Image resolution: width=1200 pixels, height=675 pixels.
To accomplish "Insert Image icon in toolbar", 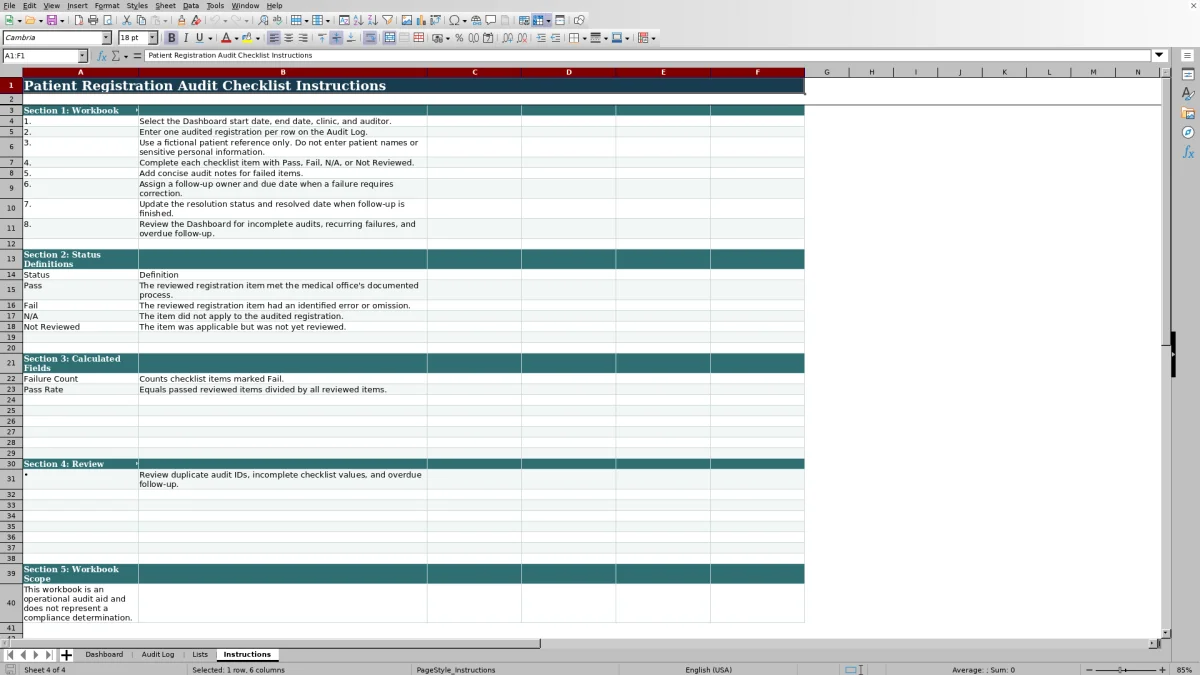I will (x=407, y=20).
